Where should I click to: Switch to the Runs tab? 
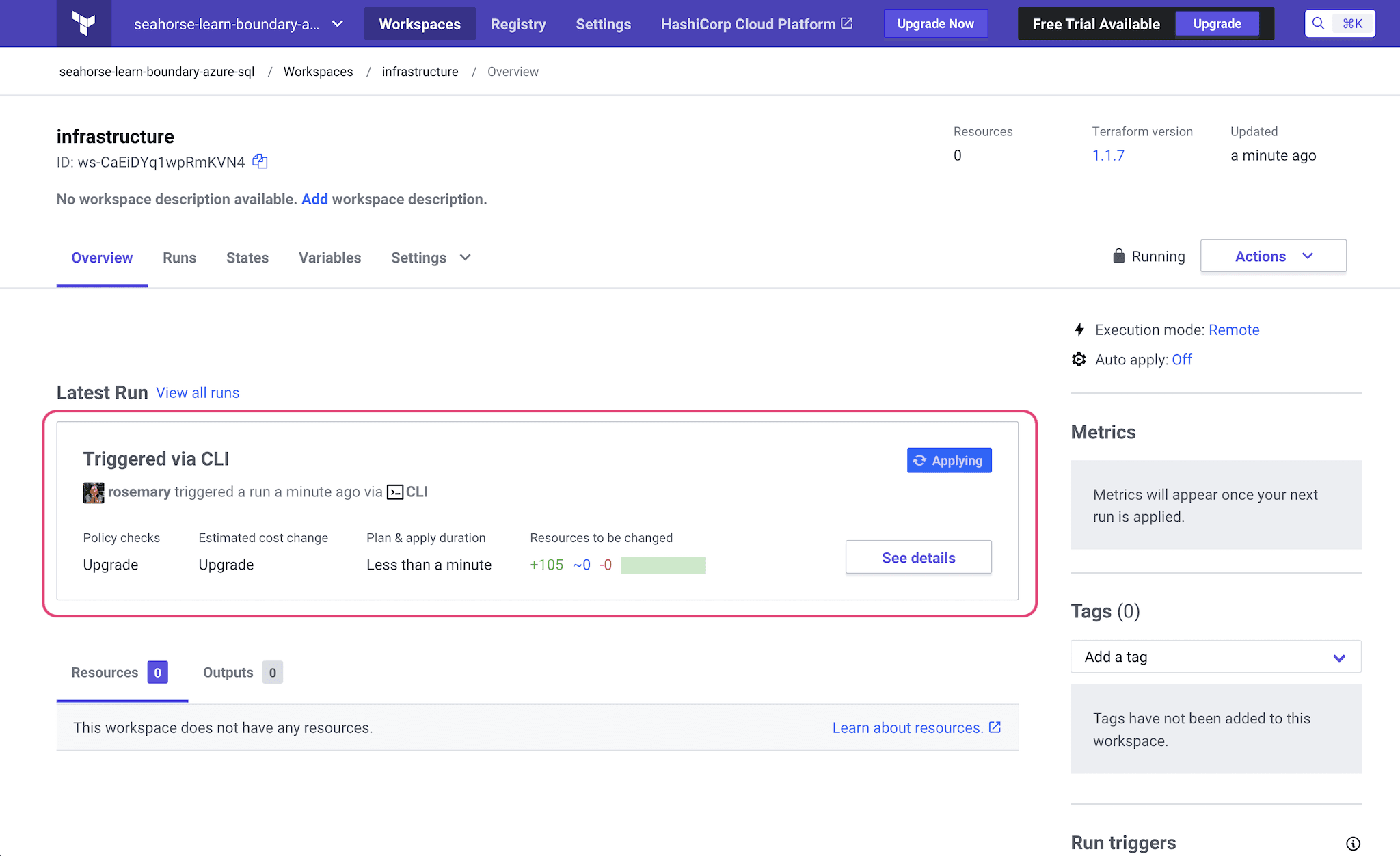point(179,258)
